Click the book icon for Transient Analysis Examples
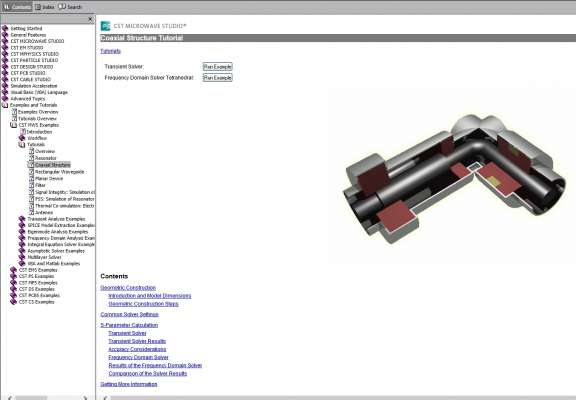576x400 pixels. pyautogui.click(x=22, y=219)
